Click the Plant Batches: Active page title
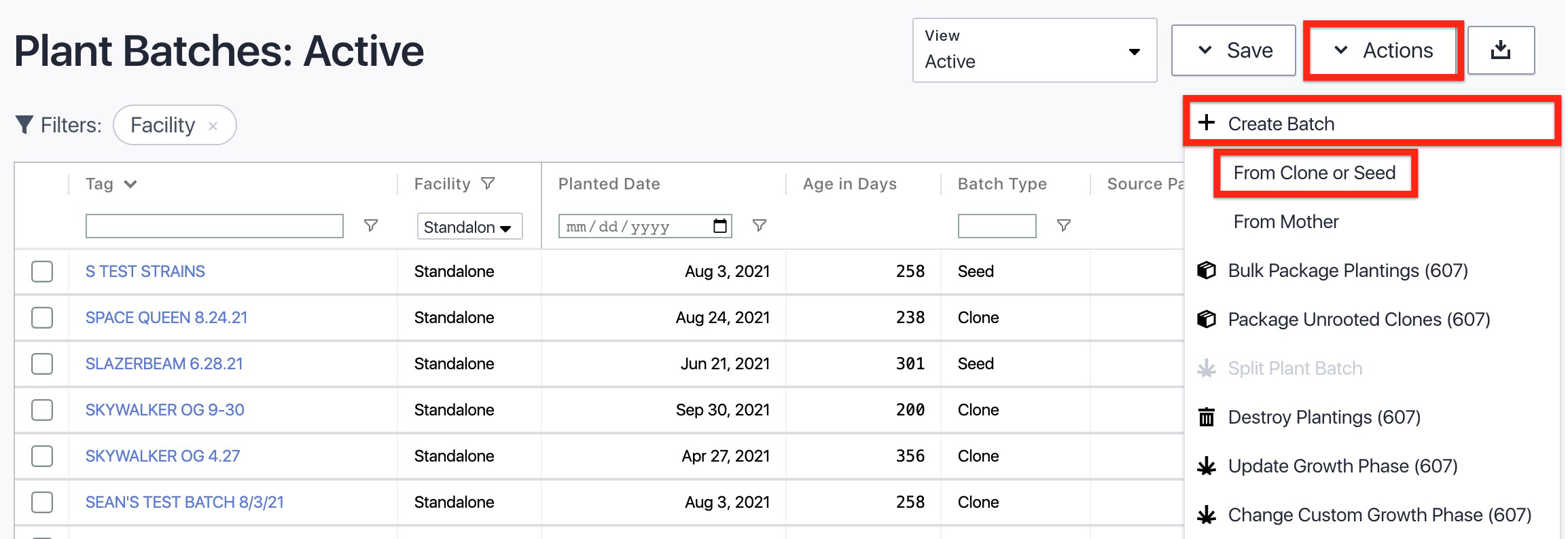 coord(219,51)
